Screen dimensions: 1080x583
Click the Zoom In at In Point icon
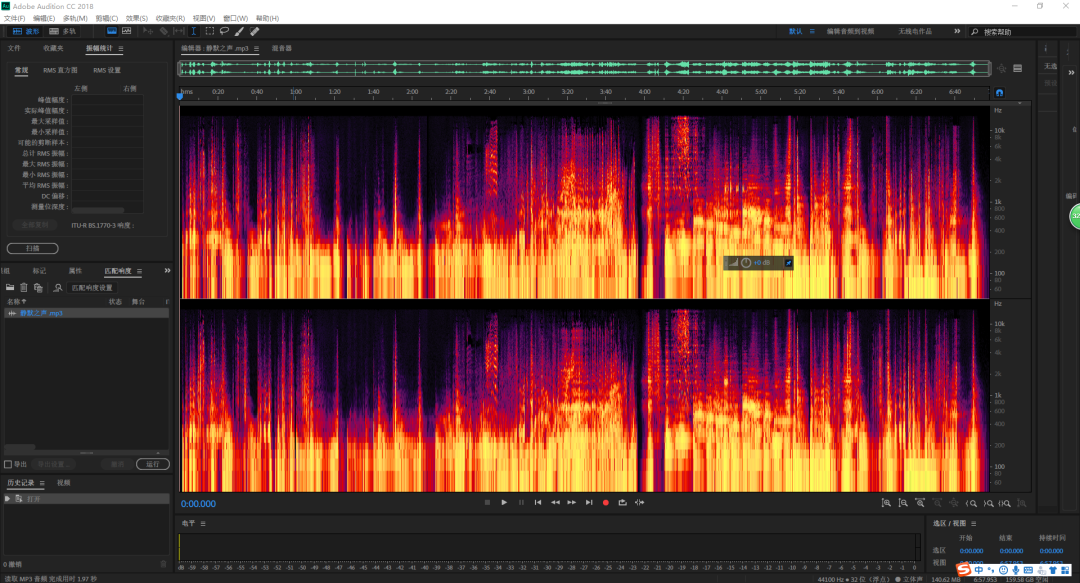coord(971,503)
